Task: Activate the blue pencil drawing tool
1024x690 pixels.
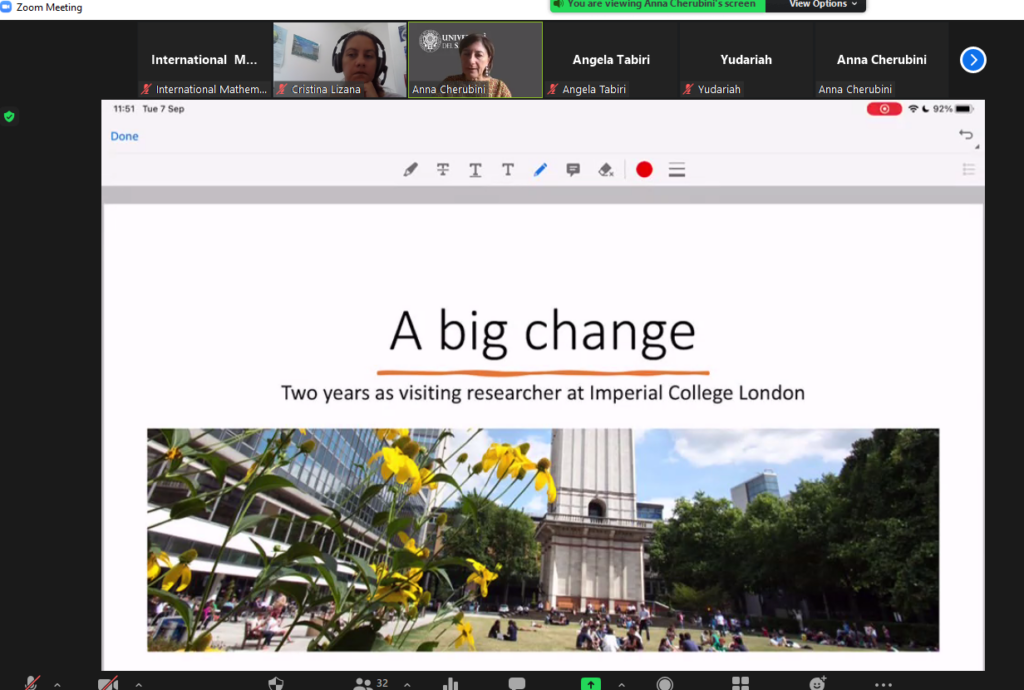Action: point(540,170)
